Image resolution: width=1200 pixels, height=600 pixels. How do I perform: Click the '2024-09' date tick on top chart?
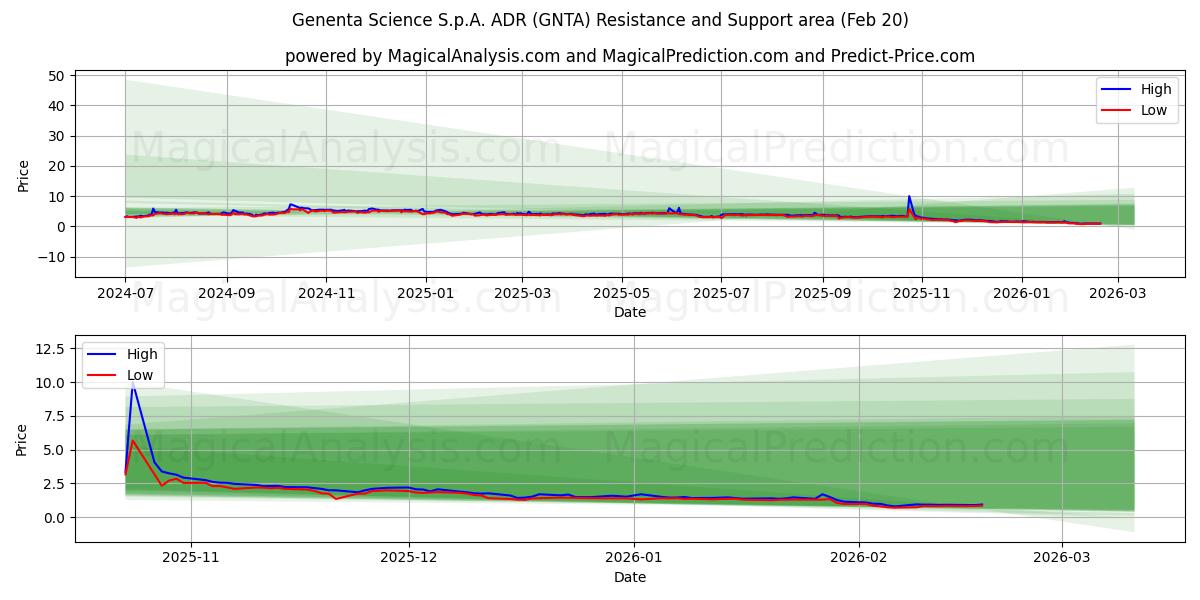click(x=226, y=295)
